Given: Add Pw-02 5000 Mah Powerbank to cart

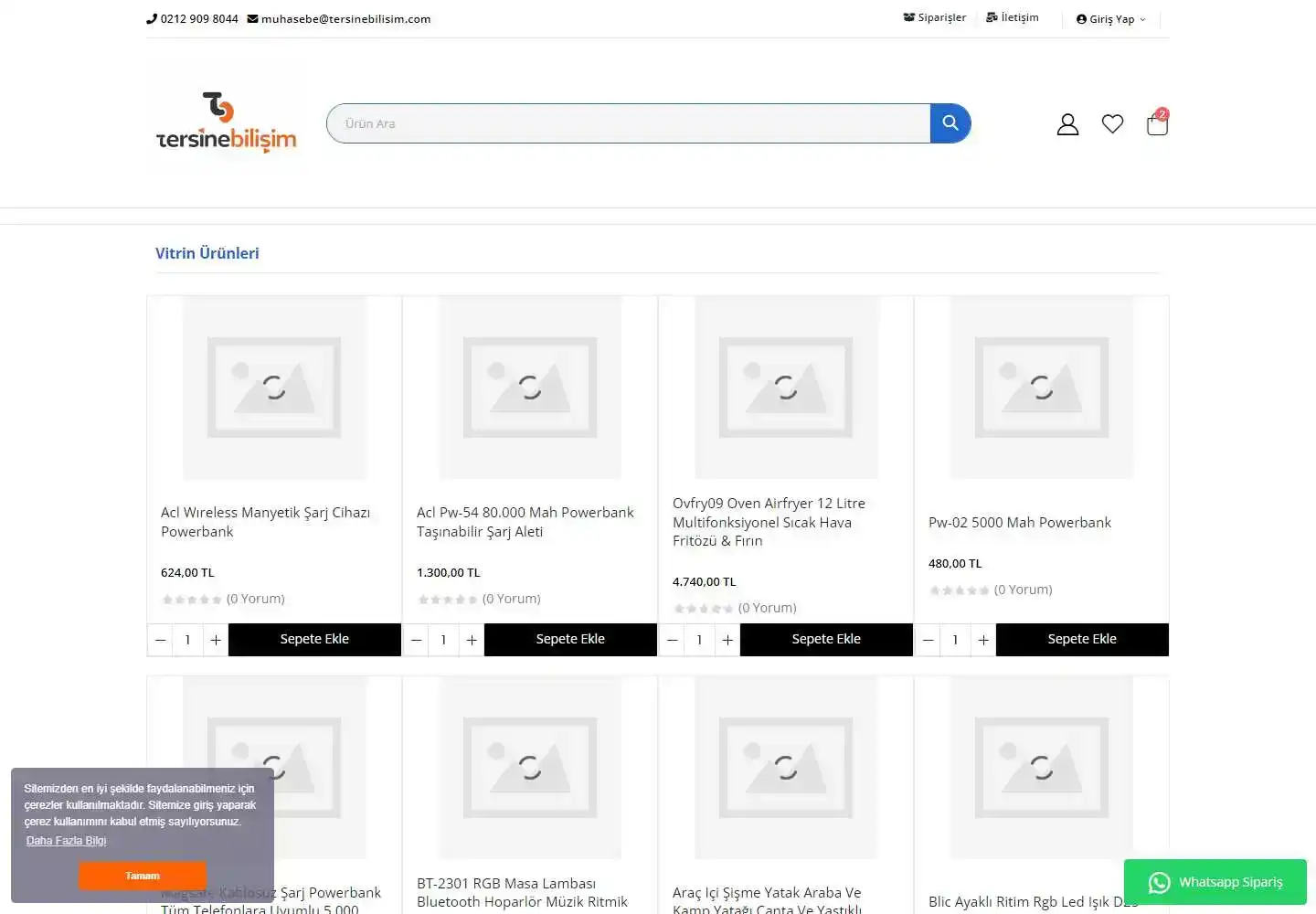Looking at the screenshot, I should [x=1082, y=640].
